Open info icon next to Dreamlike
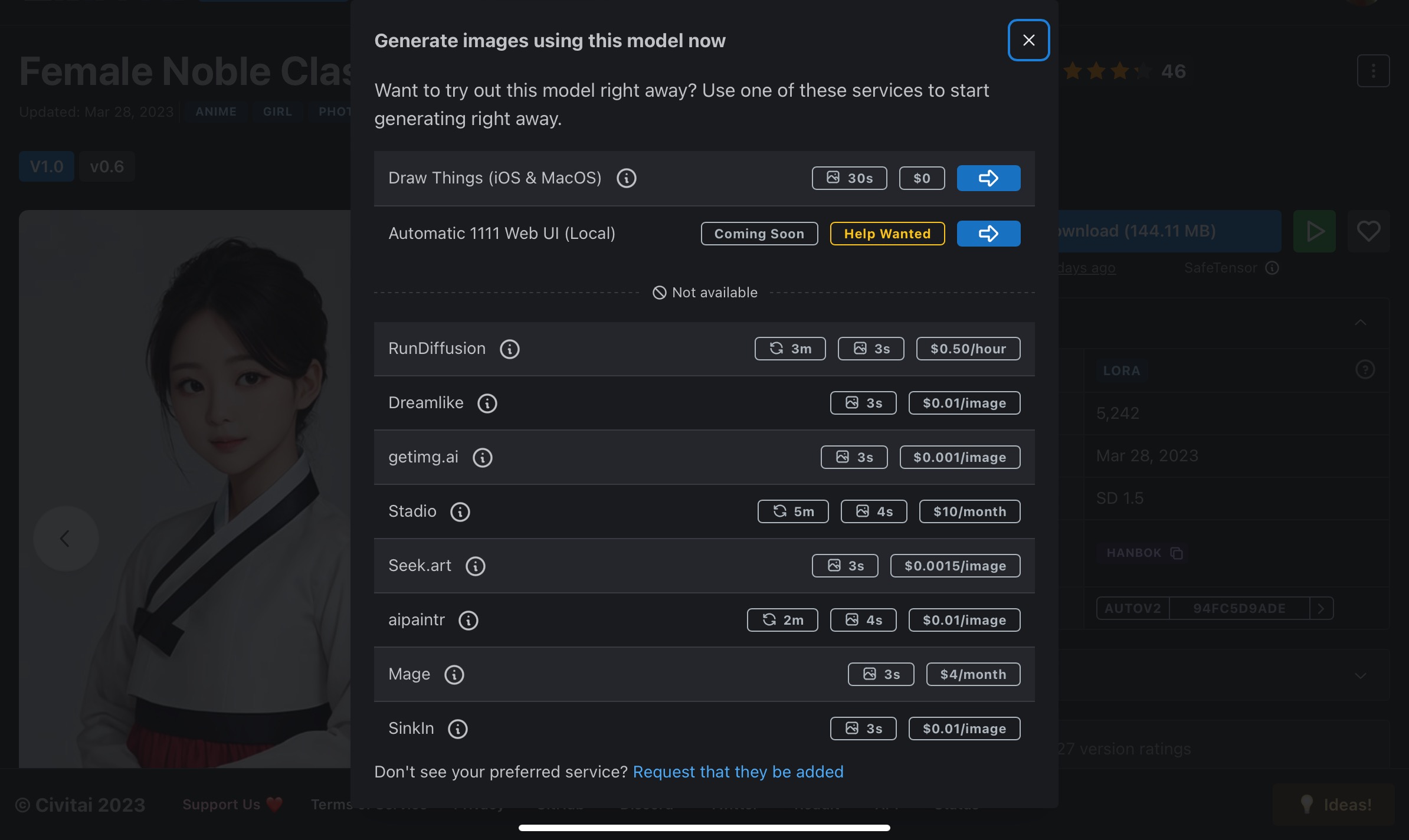The image size is (1409, 840). tap(487, 403)
